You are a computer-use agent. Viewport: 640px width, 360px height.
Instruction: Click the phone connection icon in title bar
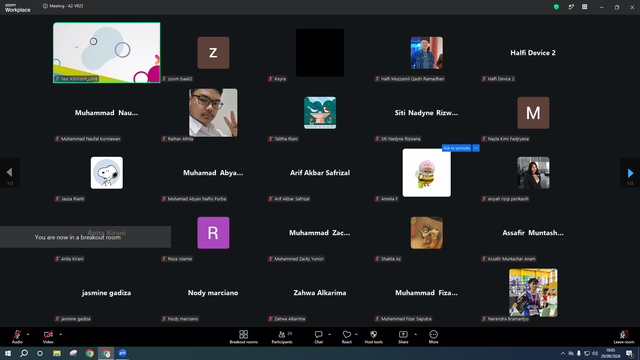[x=571, y=7]
